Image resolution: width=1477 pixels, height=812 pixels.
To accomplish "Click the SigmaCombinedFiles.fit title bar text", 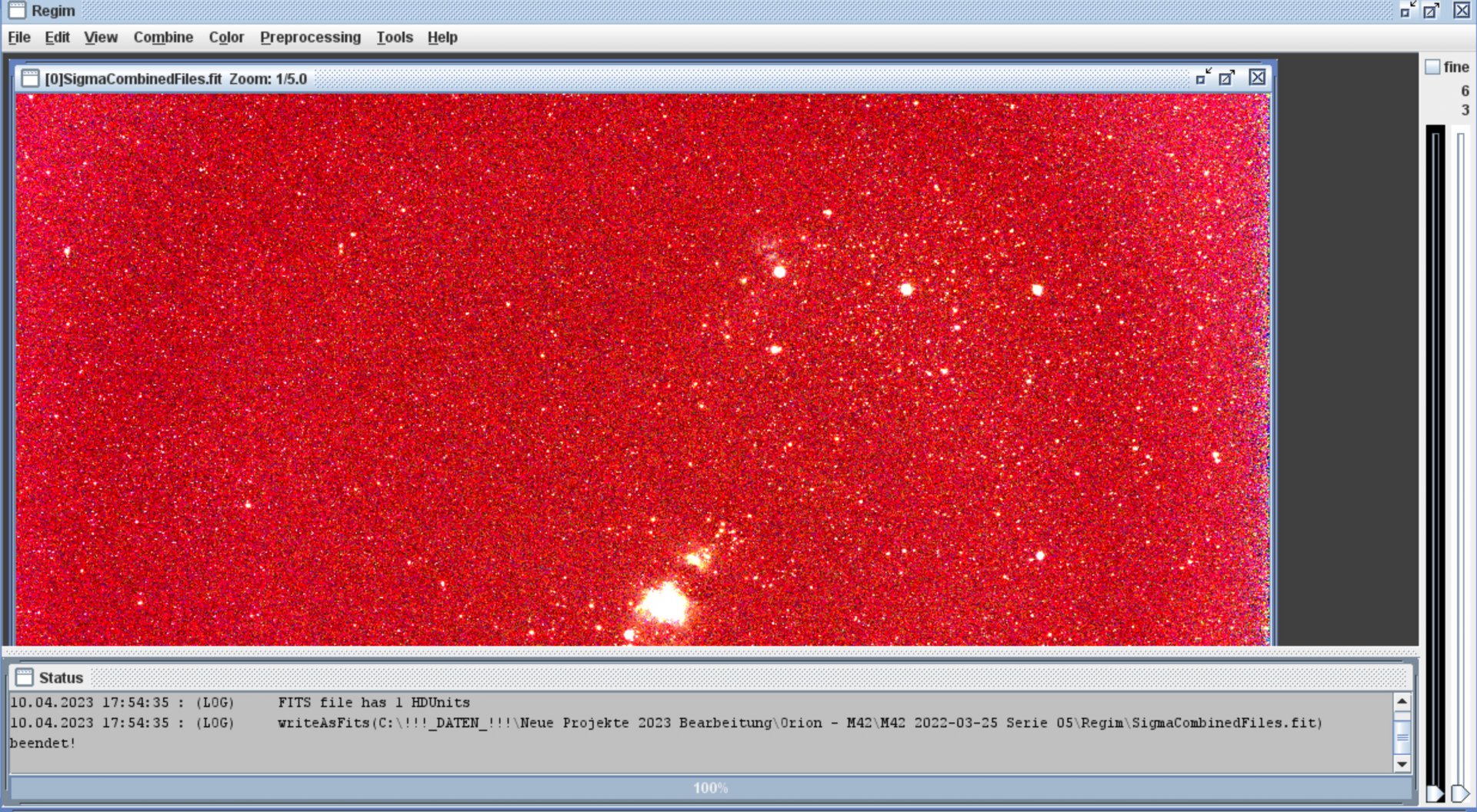I will [x=175, y=78].
